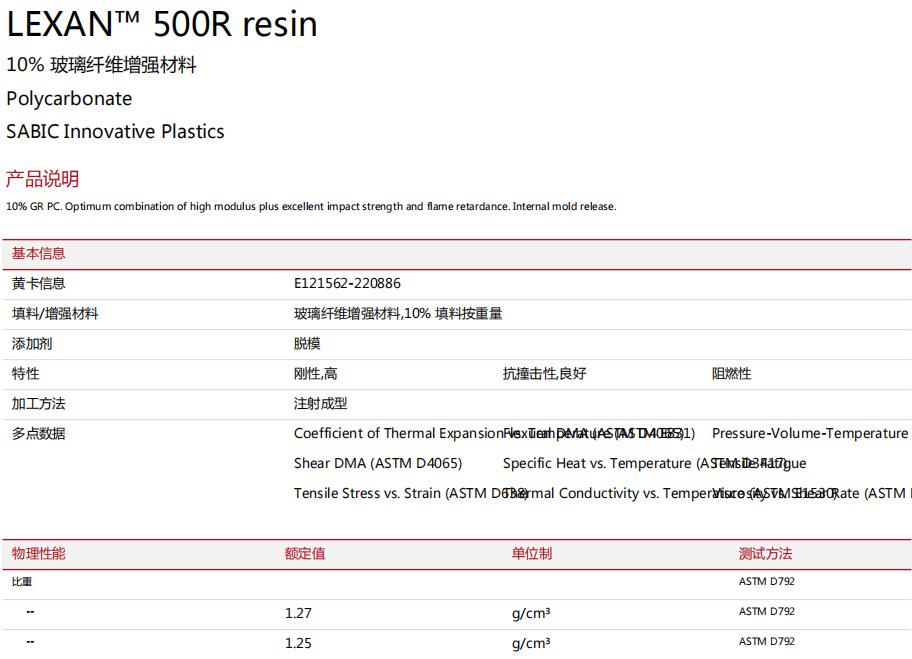Click the feature '抗撞击性,良好'

(x=544, y=373)
